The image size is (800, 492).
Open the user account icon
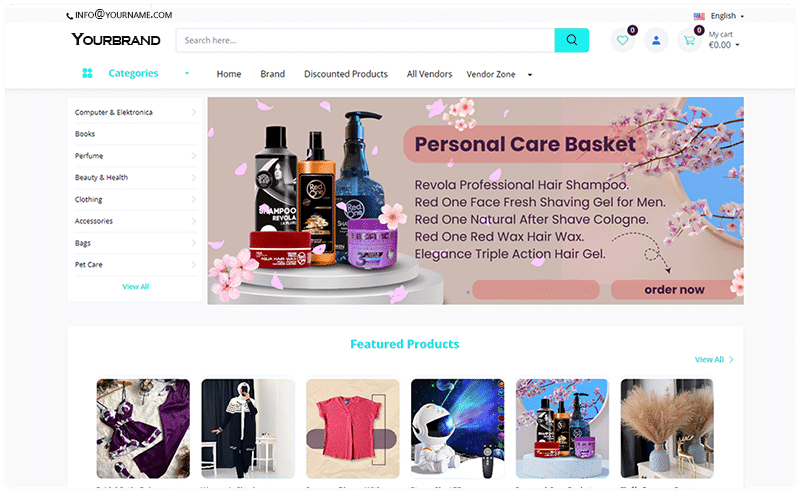pyautogui.click(x=656, y=40)
